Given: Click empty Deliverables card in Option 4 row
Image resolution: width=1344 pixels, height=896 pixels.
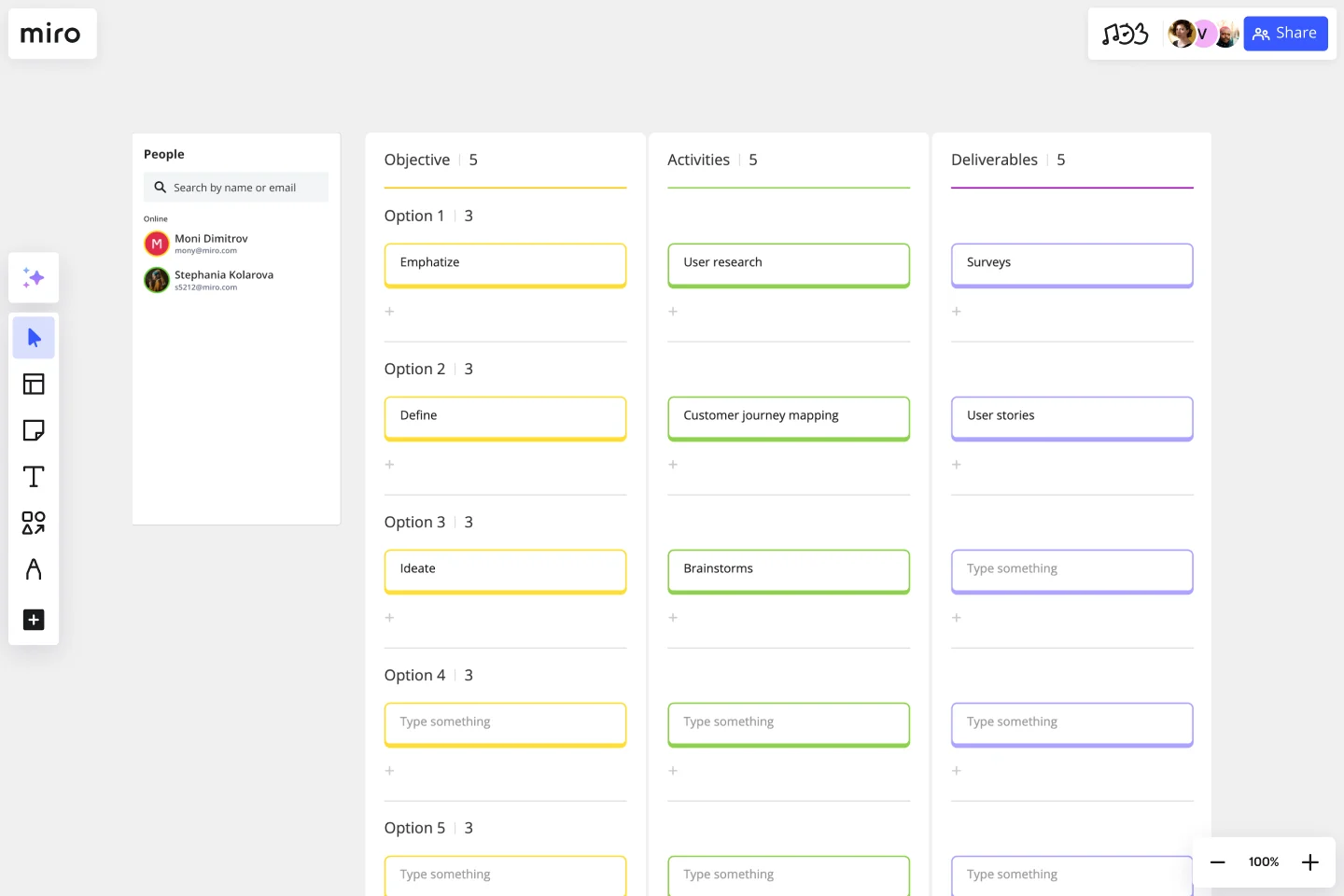Looking at the screenshot, I should 1072,725.
